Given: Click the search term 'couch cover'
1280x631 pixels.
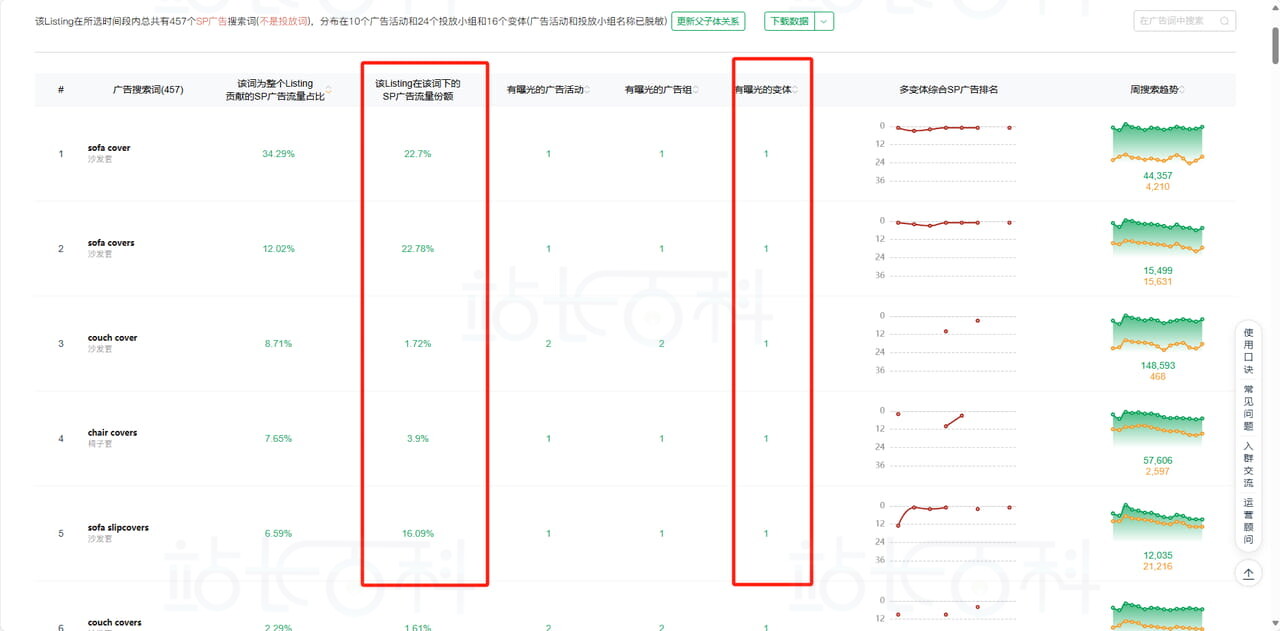Looking at the screenshot, I should (113, 338).
